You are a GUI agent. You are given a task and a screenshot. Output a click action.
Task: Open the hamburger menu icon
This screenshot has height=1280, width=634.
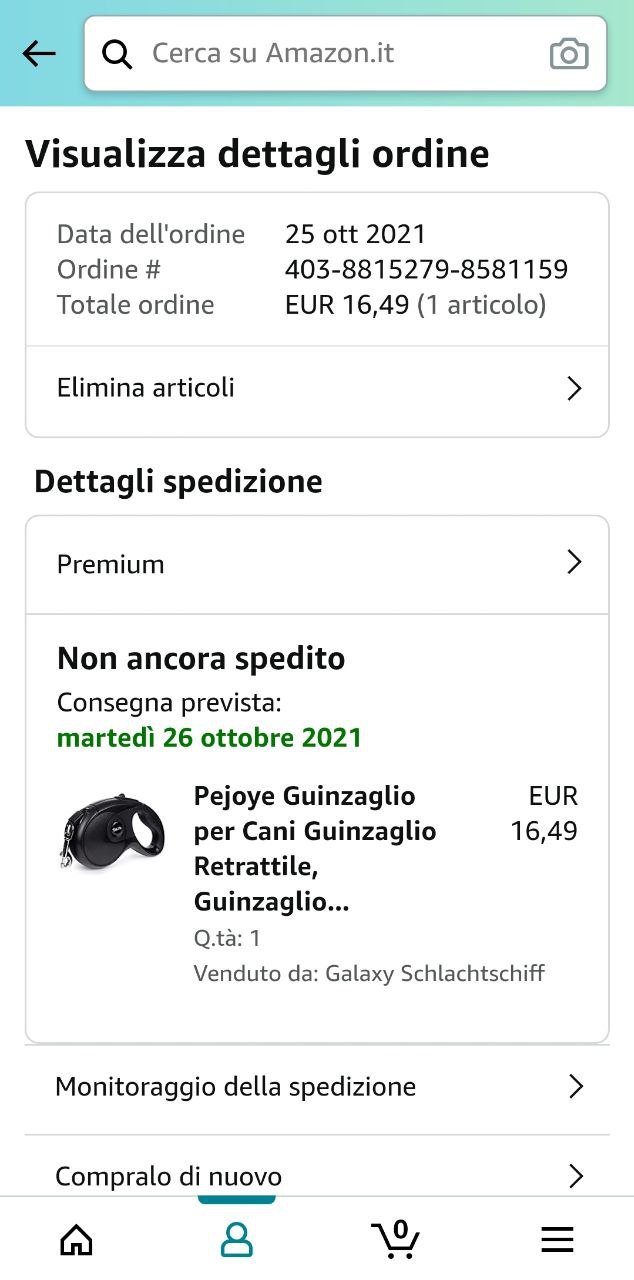coord(557,1239)
